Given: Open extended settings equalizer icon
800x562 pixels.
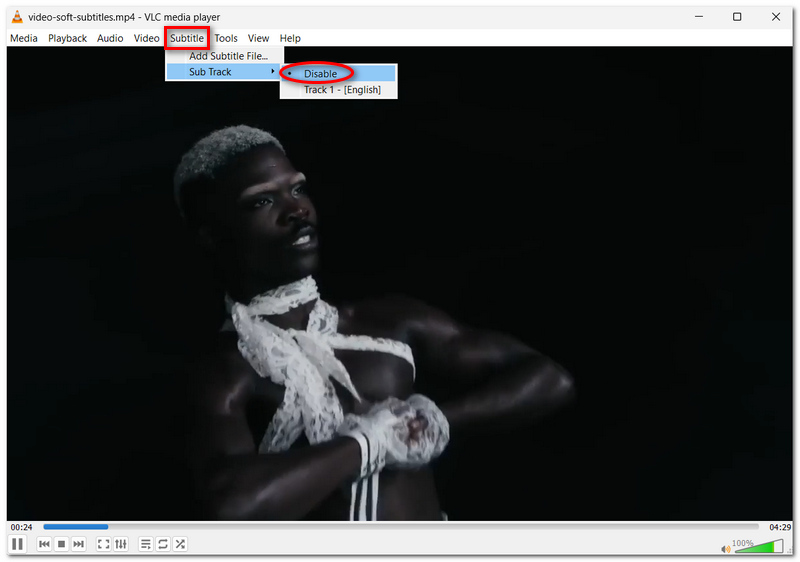Looking at the screenshot, I should click(x=121, y=544).
